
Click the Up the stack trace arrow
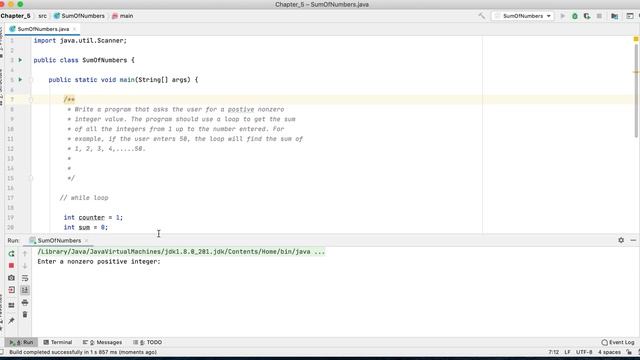point(25,253)
